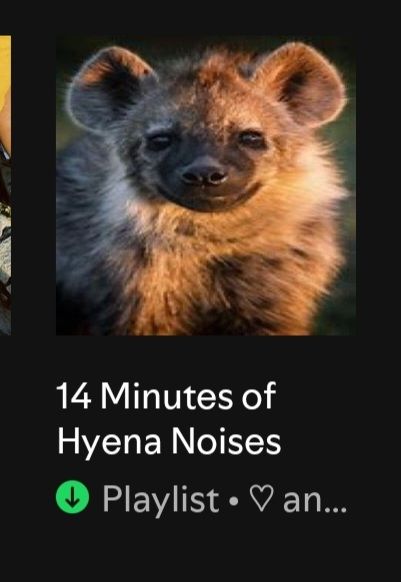Image resolution: width=401 pixels, height=582 pixels.
Task: Click the "Playlist" label text
Action: click(x=161, y=500)
